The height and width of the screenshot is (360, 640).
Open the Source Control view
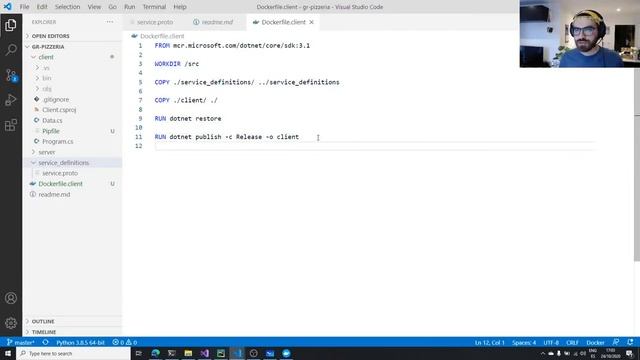coord(11,75)
